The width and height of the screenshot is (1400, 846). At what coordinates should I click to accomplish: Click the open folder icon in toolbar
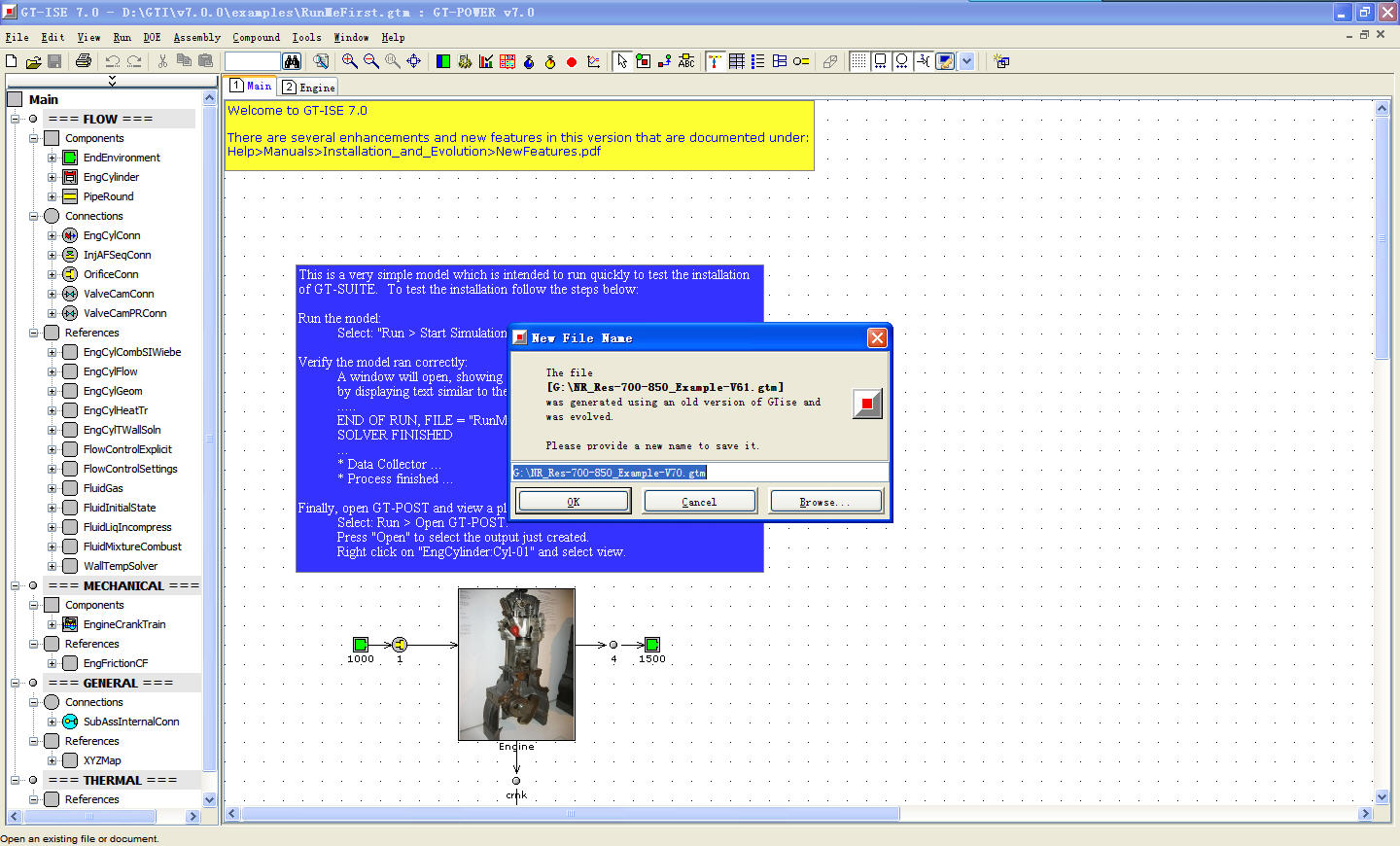tap(33, 61)
